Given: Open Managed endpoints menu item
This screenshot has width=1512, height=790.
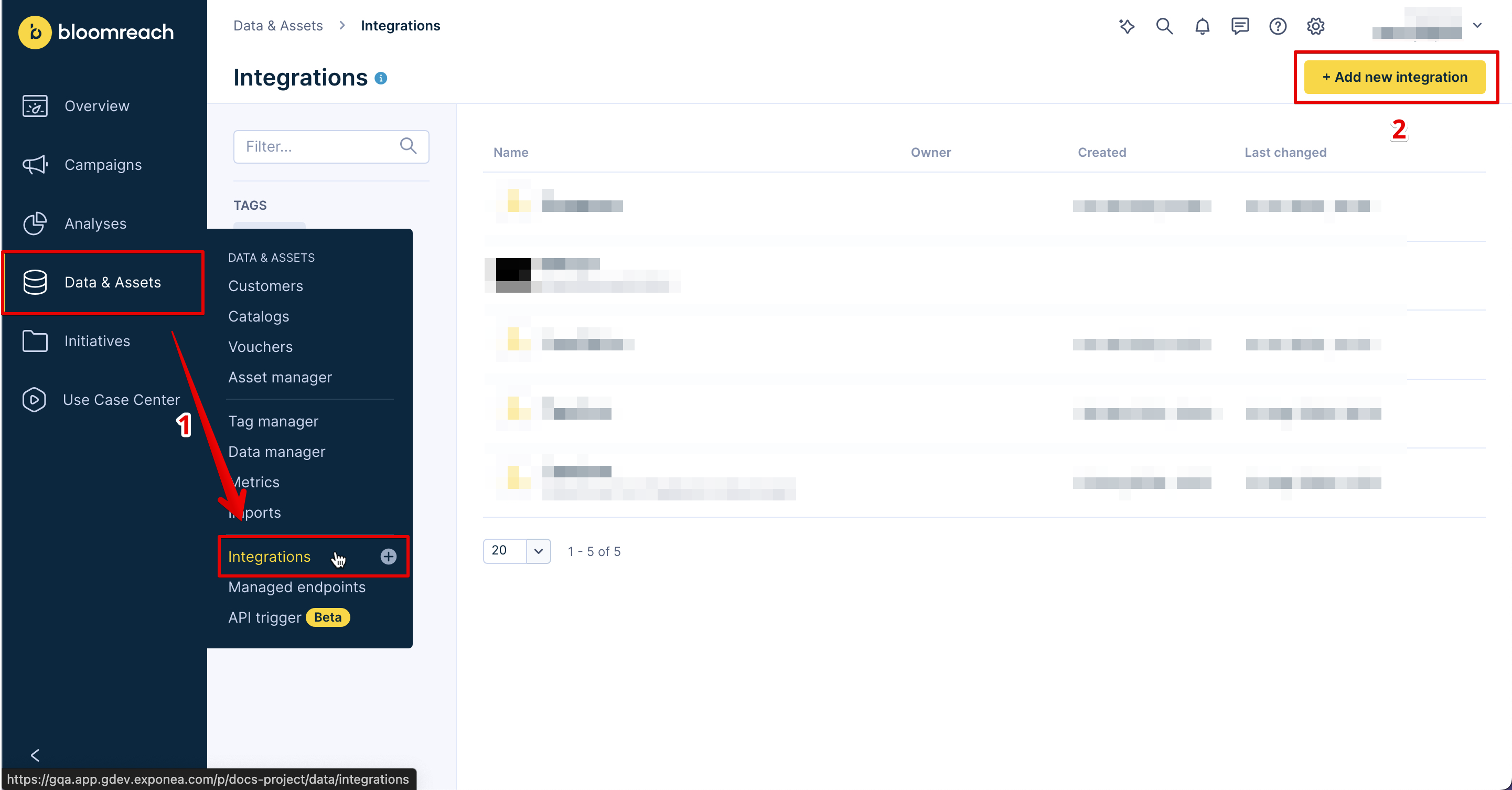Looking at the screenshot, I should [x=297, y=587].
